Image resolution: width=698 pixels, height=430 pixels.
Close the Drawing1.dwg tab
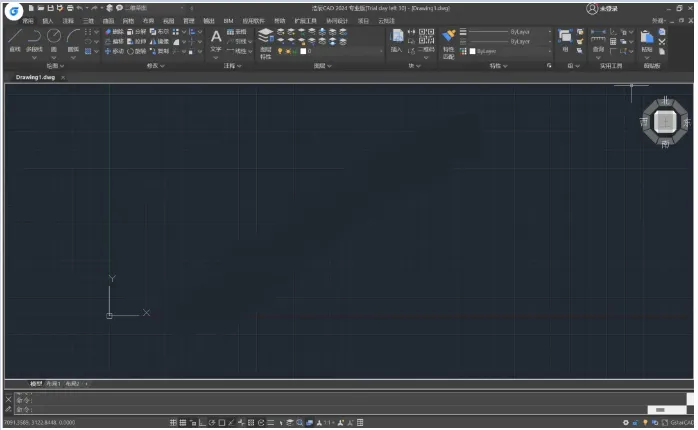[63, 77]
